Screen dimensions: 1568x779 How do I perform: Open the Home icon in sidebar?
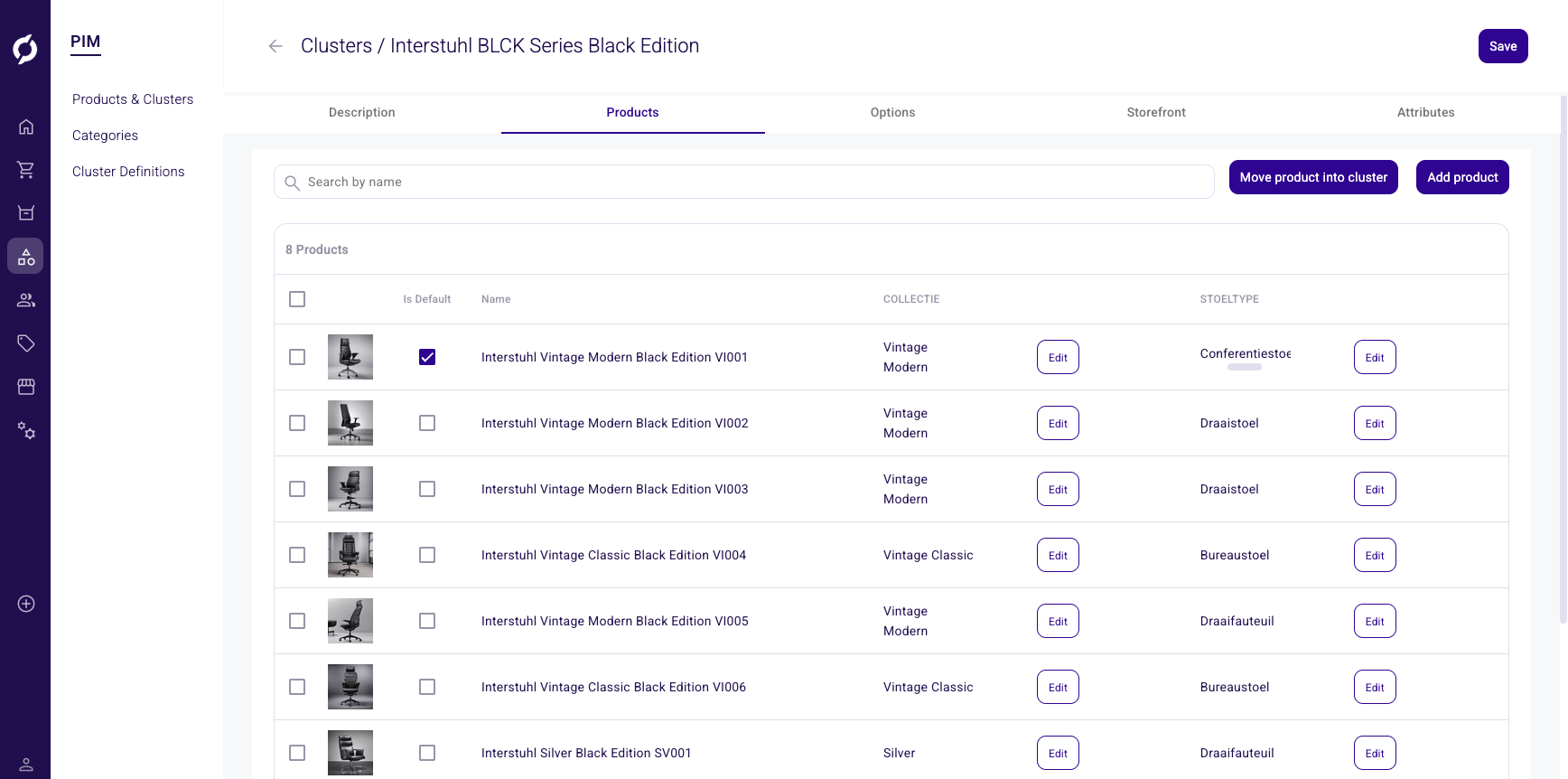(x=26, y=127)
